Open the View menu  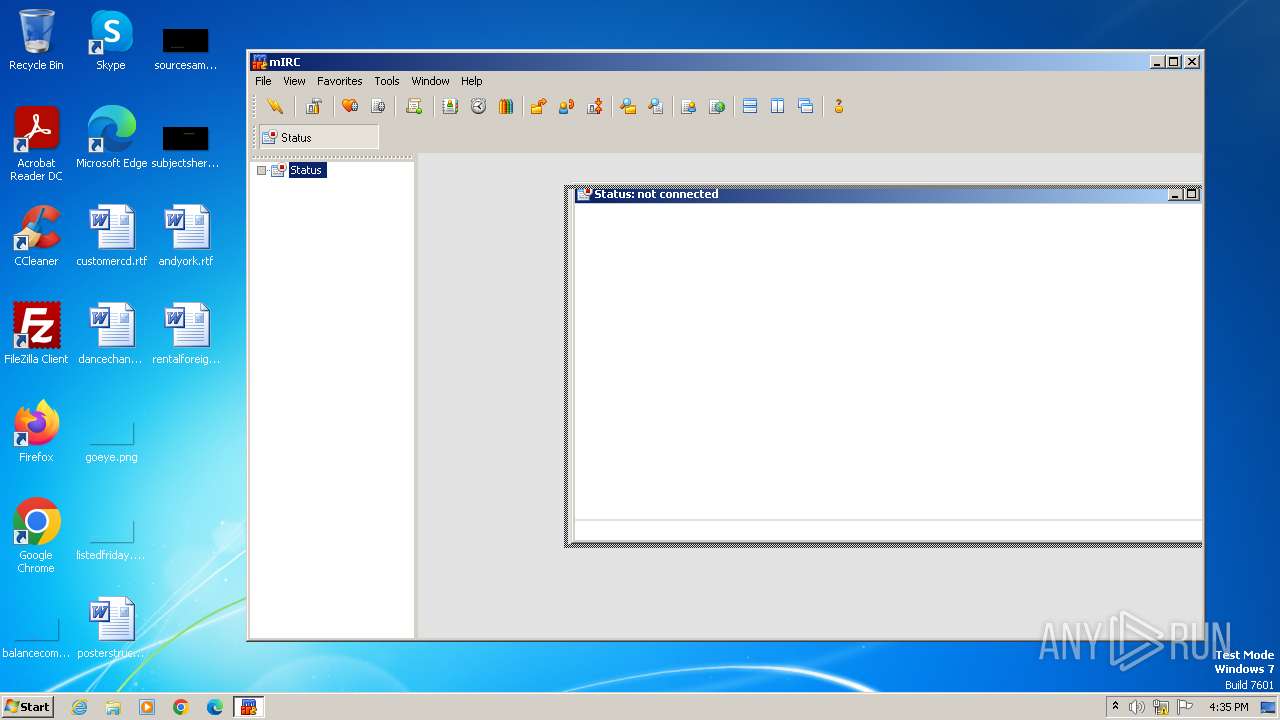pyautogui.click(x=294, y=81)
